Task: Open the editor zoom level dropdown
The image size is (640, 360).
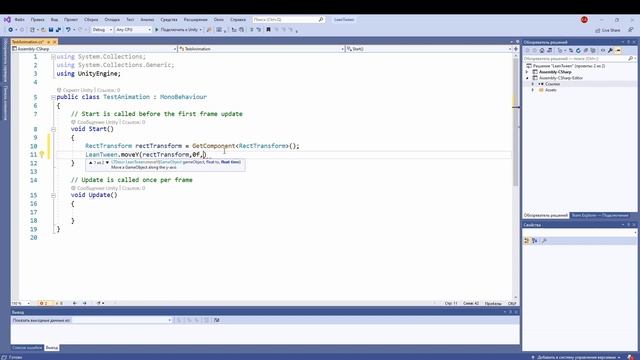Action: point(21,303)
